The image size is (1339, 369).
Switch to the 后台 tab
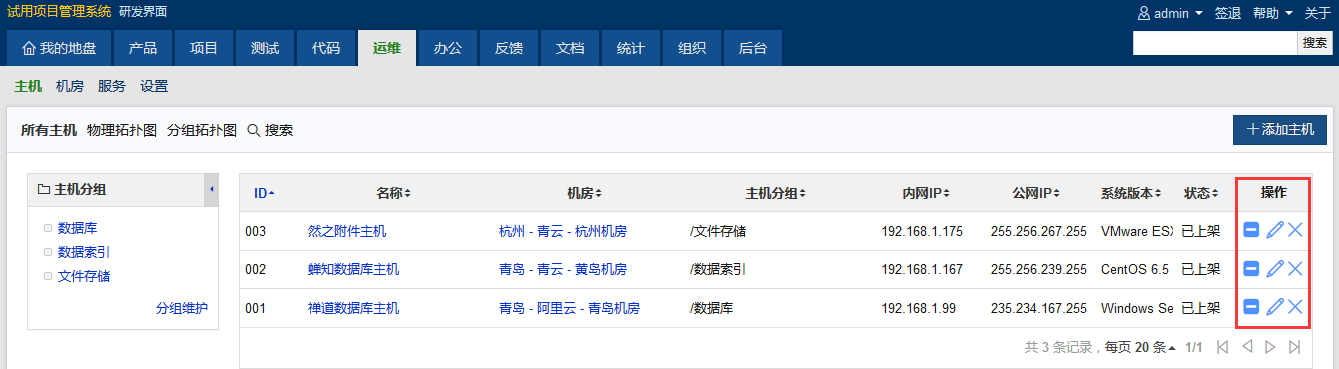point(752,48)
